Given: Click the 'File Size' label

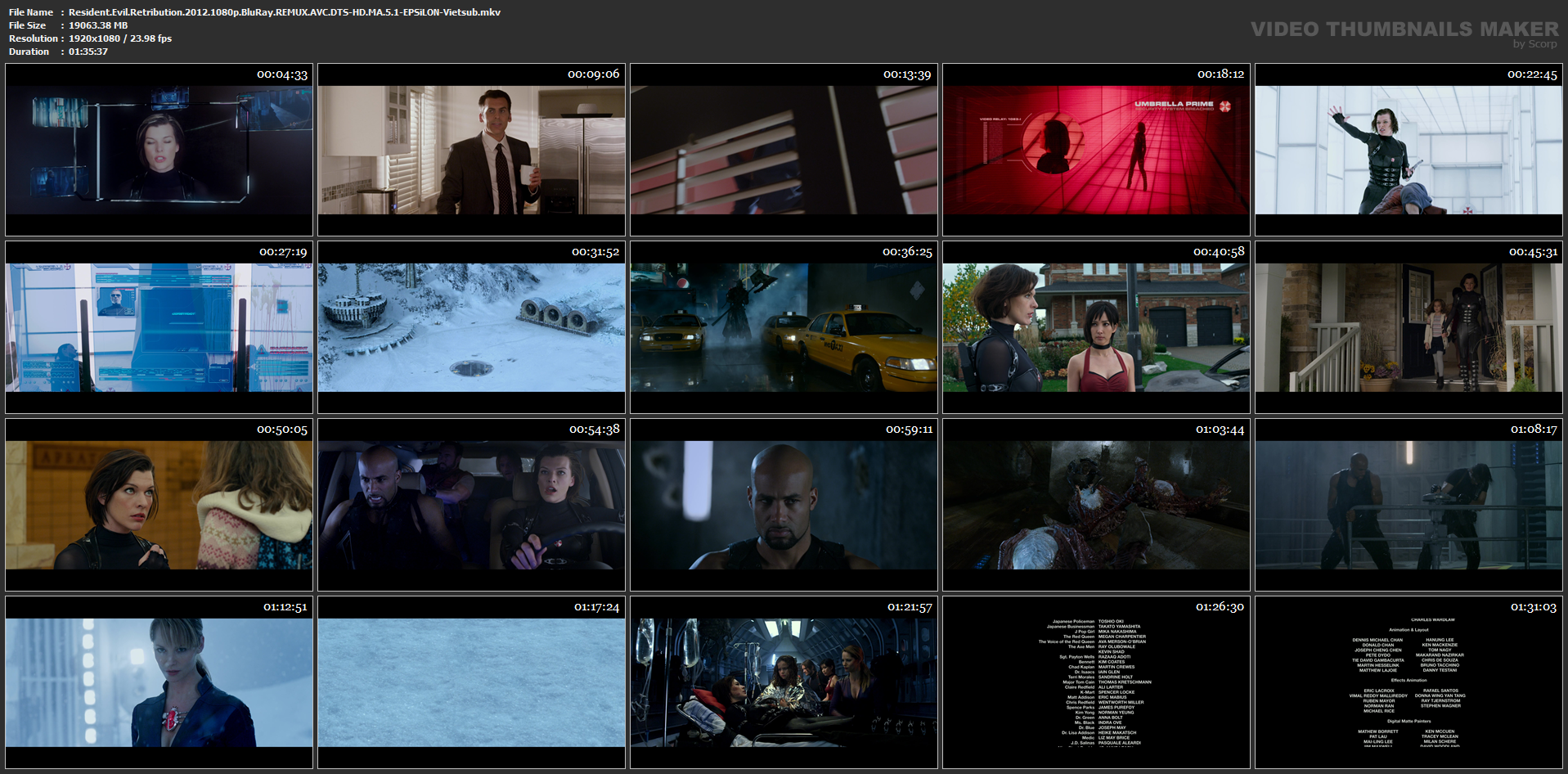Looking at the screenshot, I should pyautogui.click(x=28, y=25).
